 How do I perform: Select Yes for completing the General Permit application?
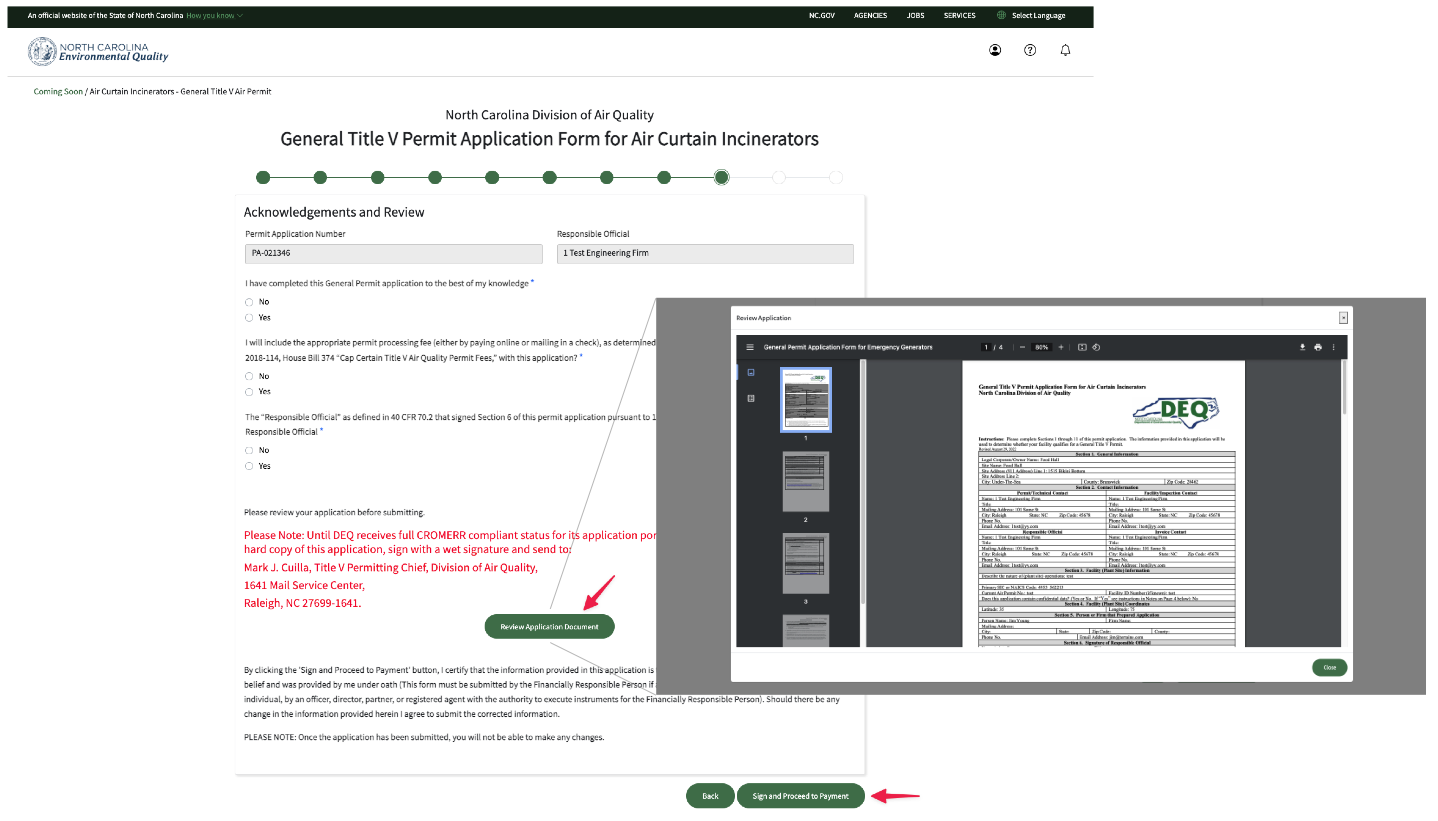click(248, 317)
